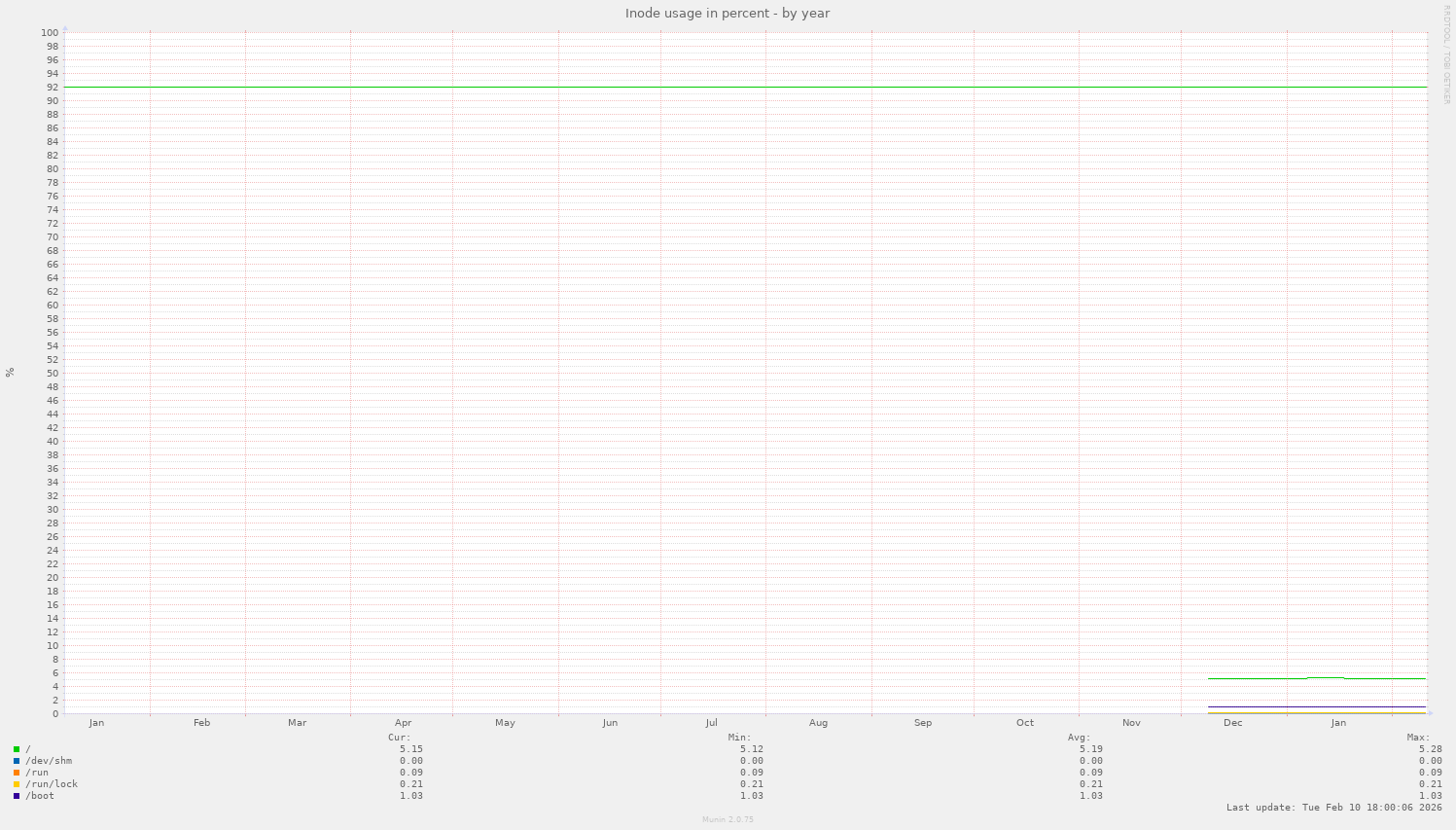
Task: Click the dark blue /boot legend marker
Action: (18, 795)
